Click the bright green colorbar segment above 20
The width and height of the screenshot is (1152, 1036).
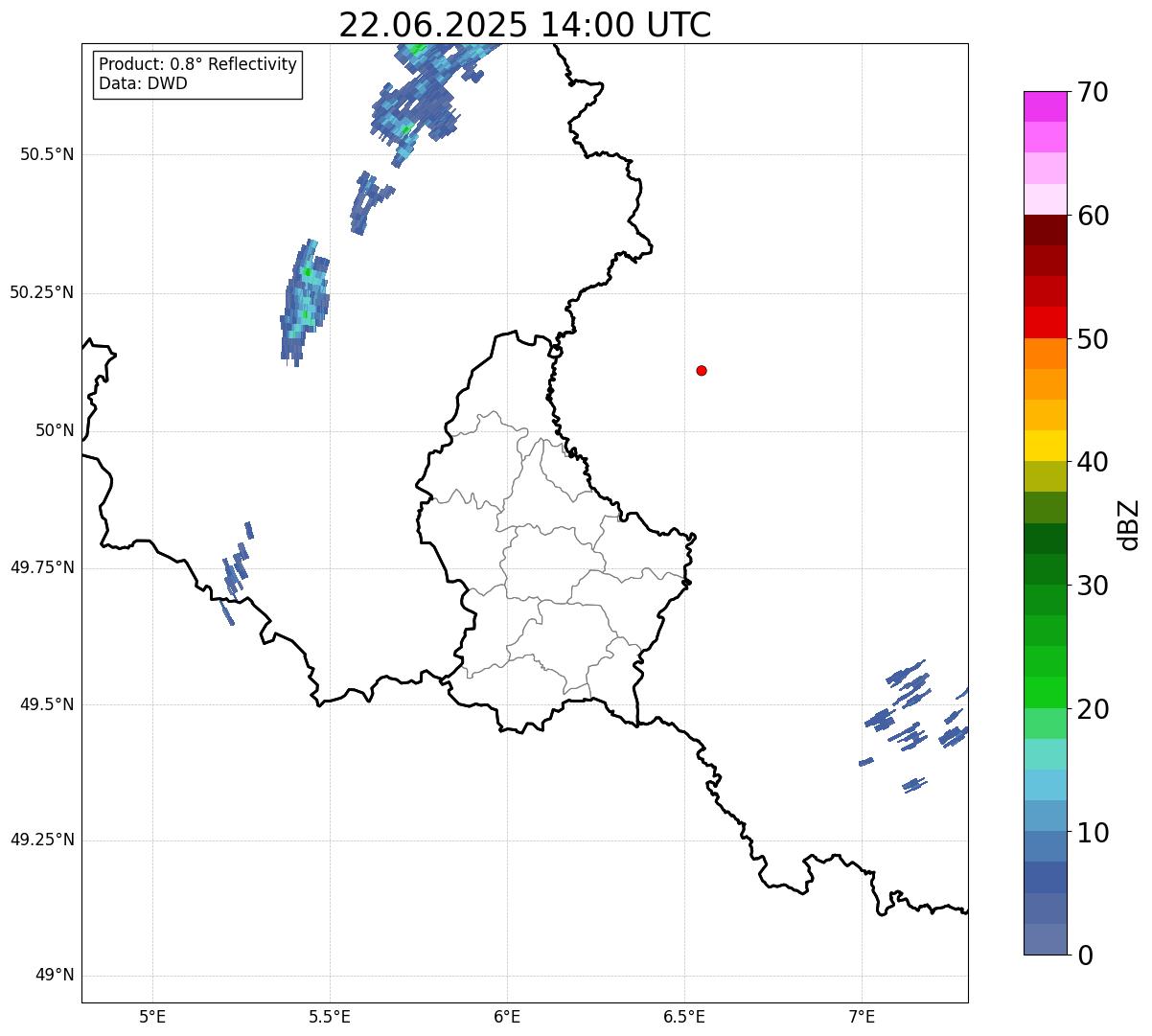click(1045, 692)
